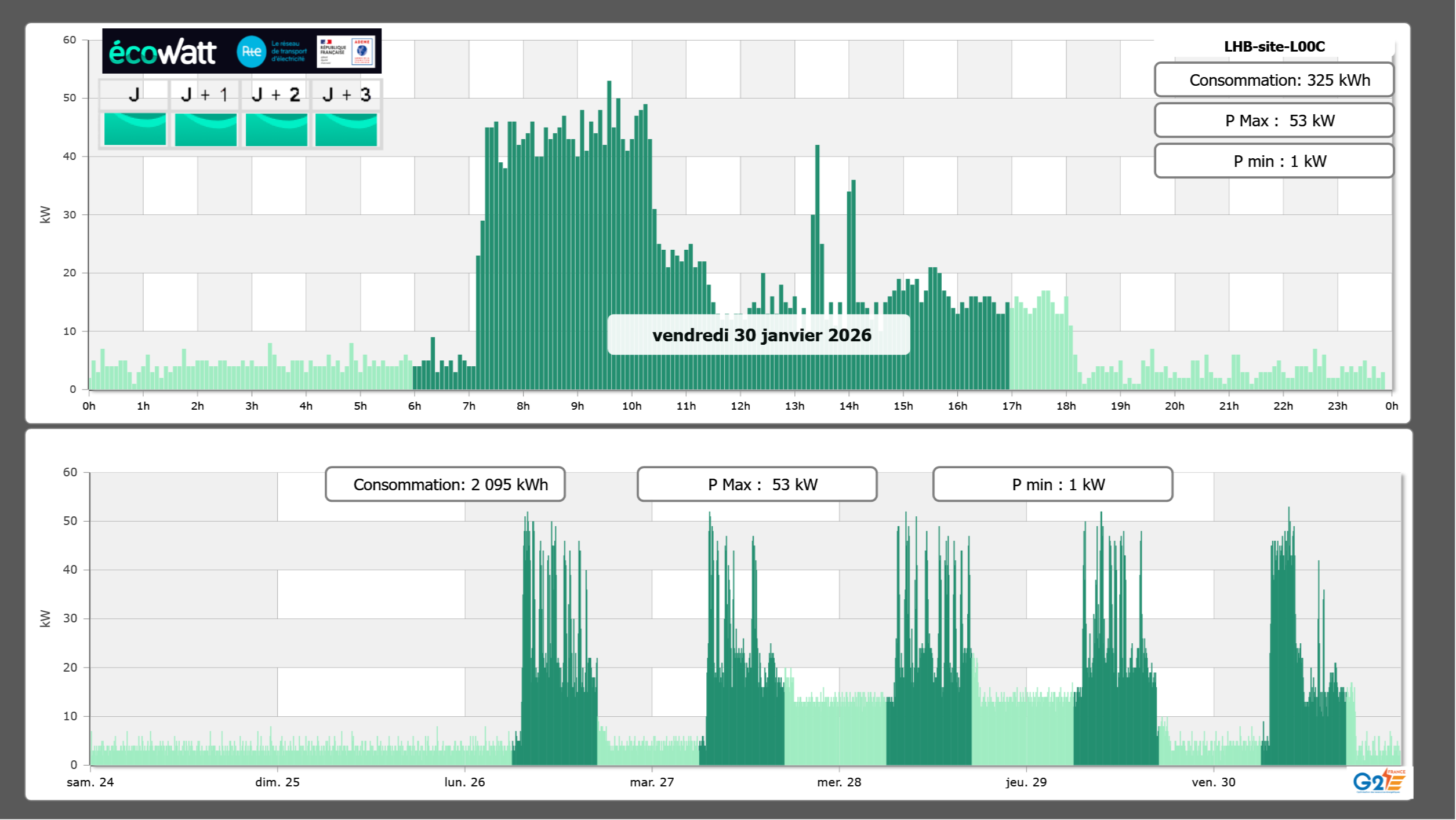1456x820 pixels.
Task: Click the écoWatt logo banner
Action: pyautogui.click(x=163, y=52)
